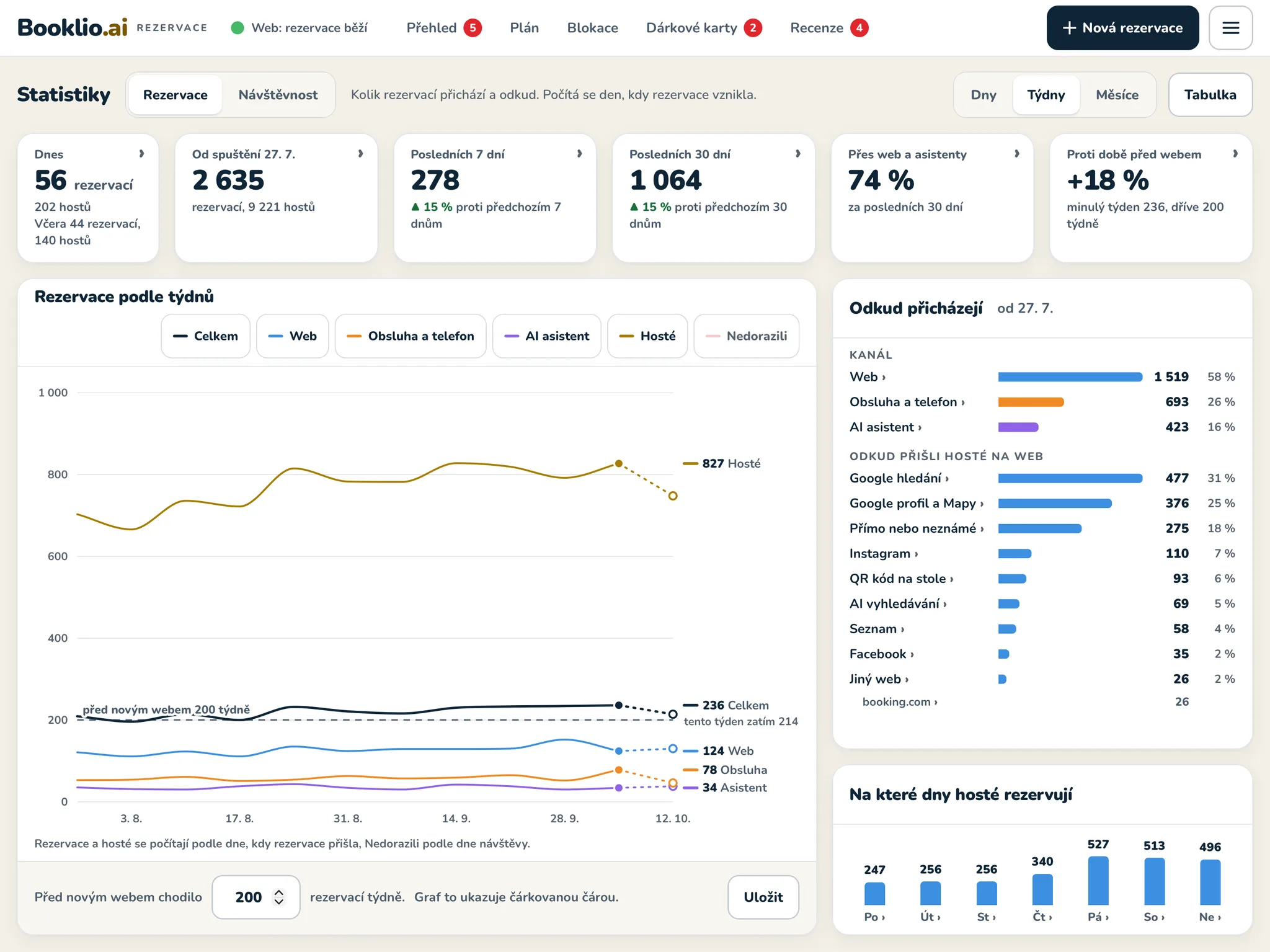Screen dimensions: 1270x952
Task: Toggle the Hosté series legend
Action: 647,336
